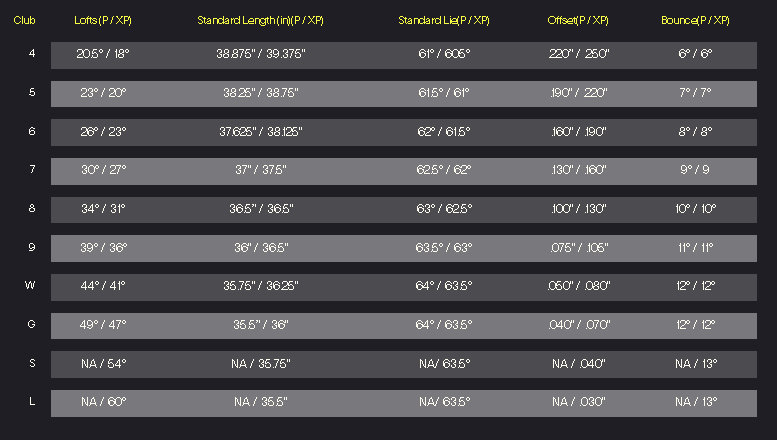Click the Club column header
Viewport: 777px width, 440px height.
(24, 20)
